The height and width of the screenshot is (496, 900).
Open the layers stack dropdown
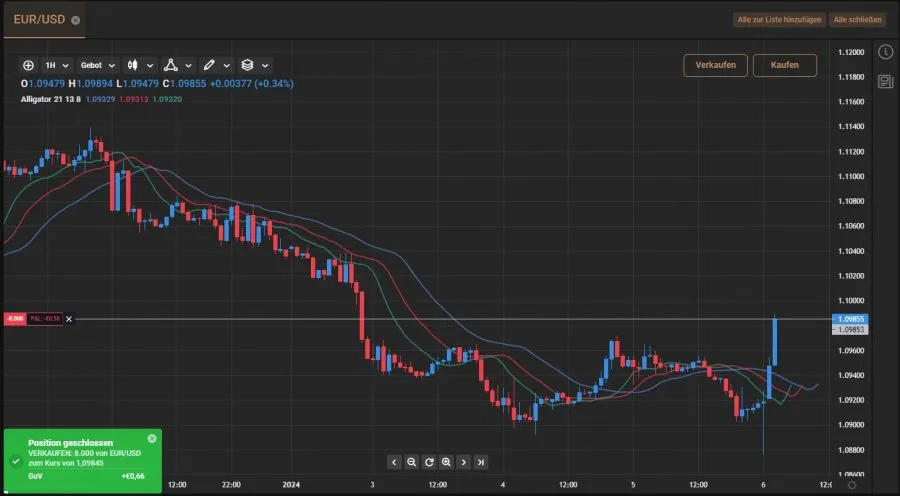coord(255,65)
